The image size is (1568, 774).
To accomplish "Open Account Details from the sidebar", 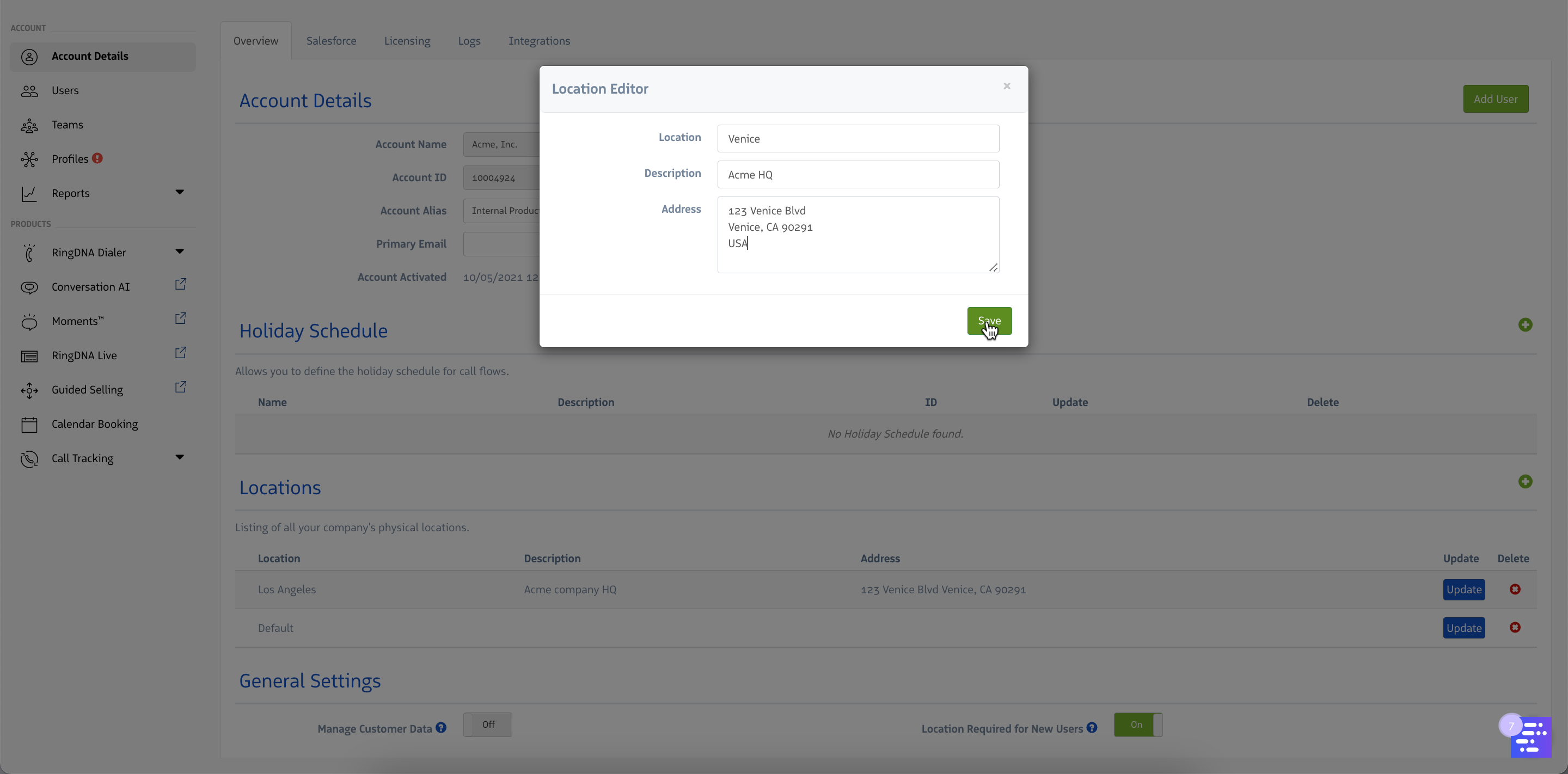I will tap(90, 56).
